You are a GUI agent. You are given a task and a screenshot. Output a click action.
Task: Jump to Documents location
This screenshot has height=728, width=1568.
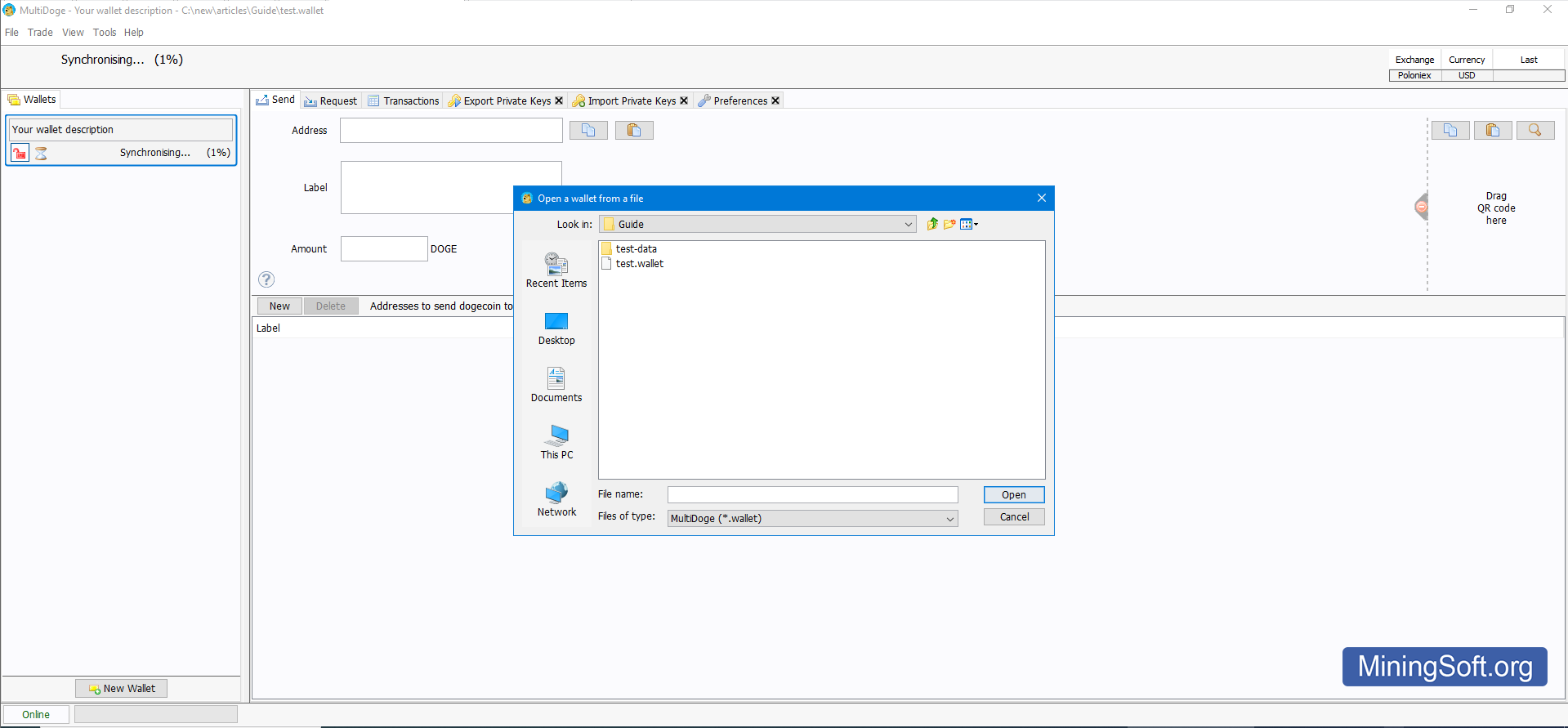556,385
